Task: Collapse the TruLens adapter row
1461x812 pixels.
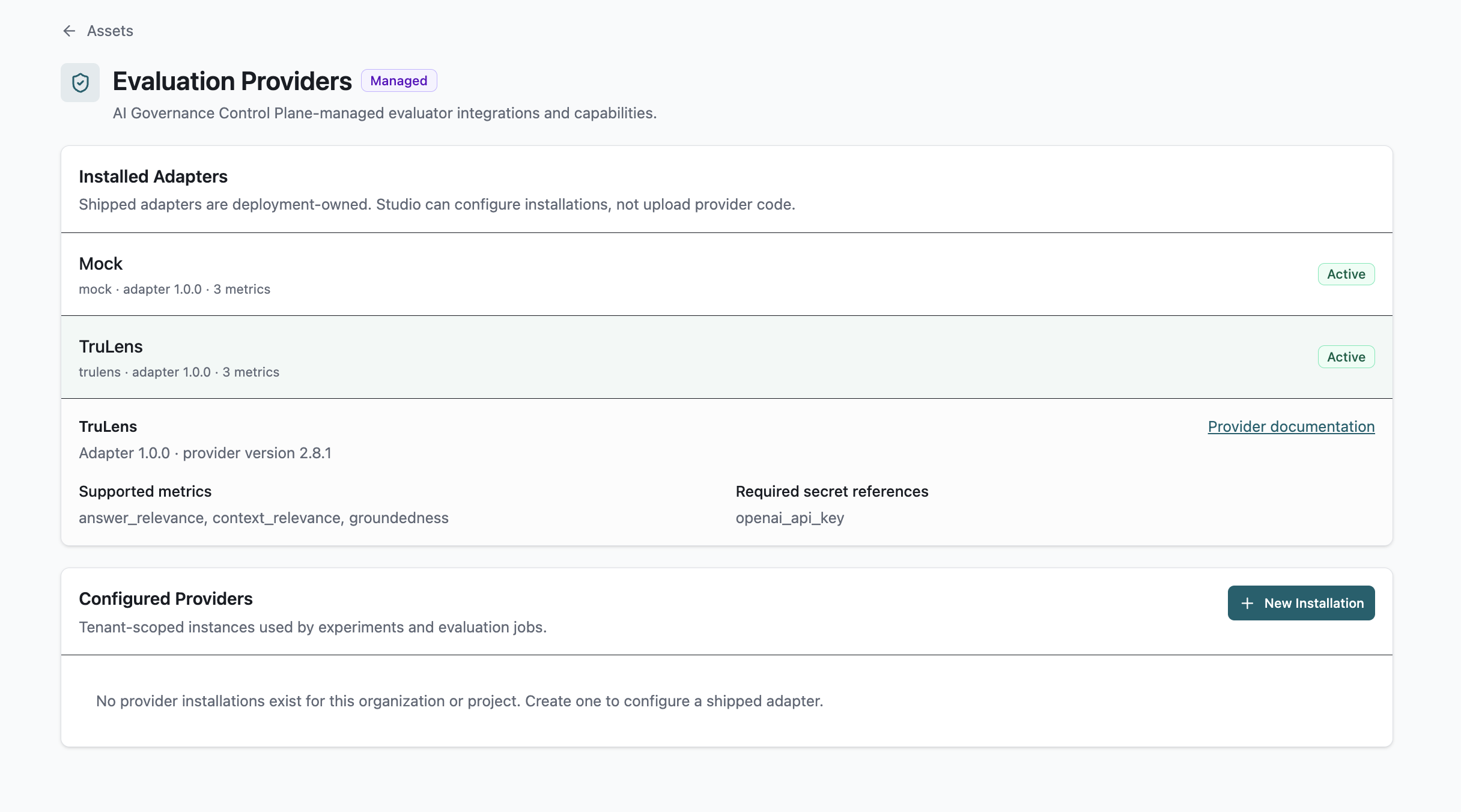Action: coord(727,357)
